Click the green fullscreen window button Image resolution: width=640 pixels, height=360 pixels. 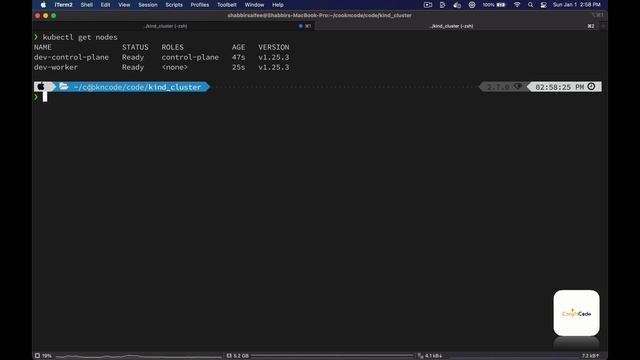point(53,16)
